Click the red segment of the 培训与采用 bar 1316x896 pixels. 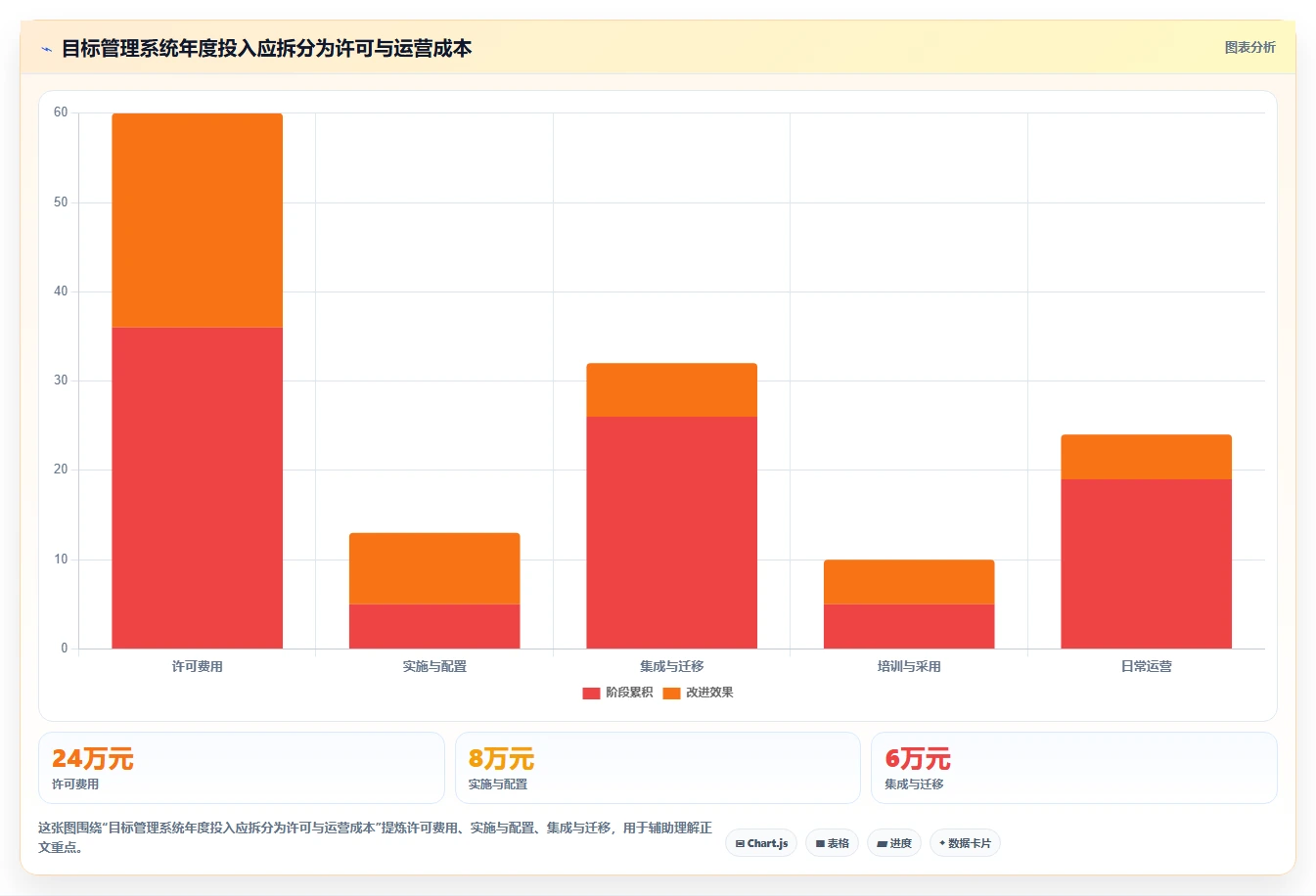[x=909, y=626]
